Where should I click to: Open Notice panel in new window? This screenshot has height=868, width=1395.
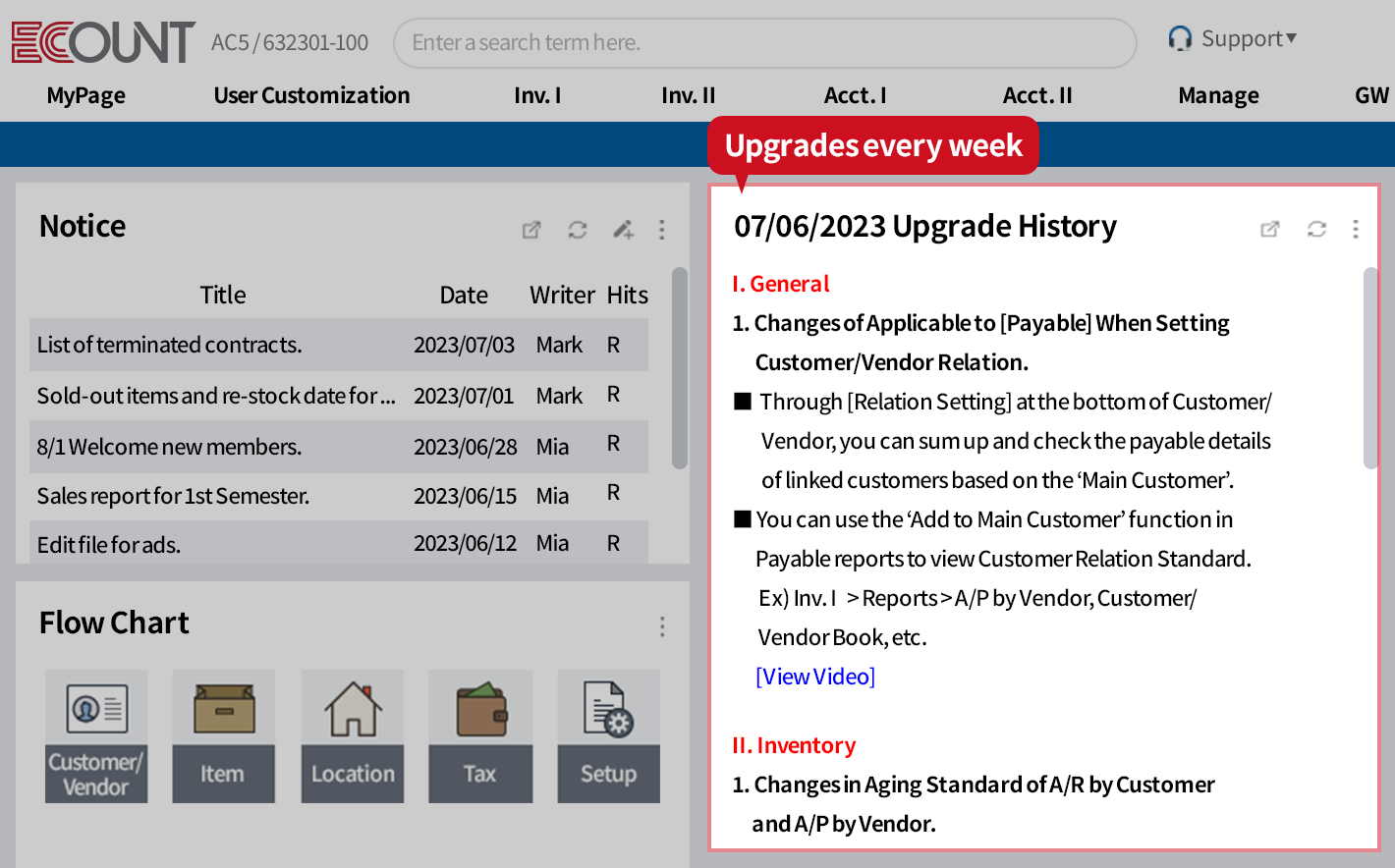pyautogui.click(x=531, y=230)
